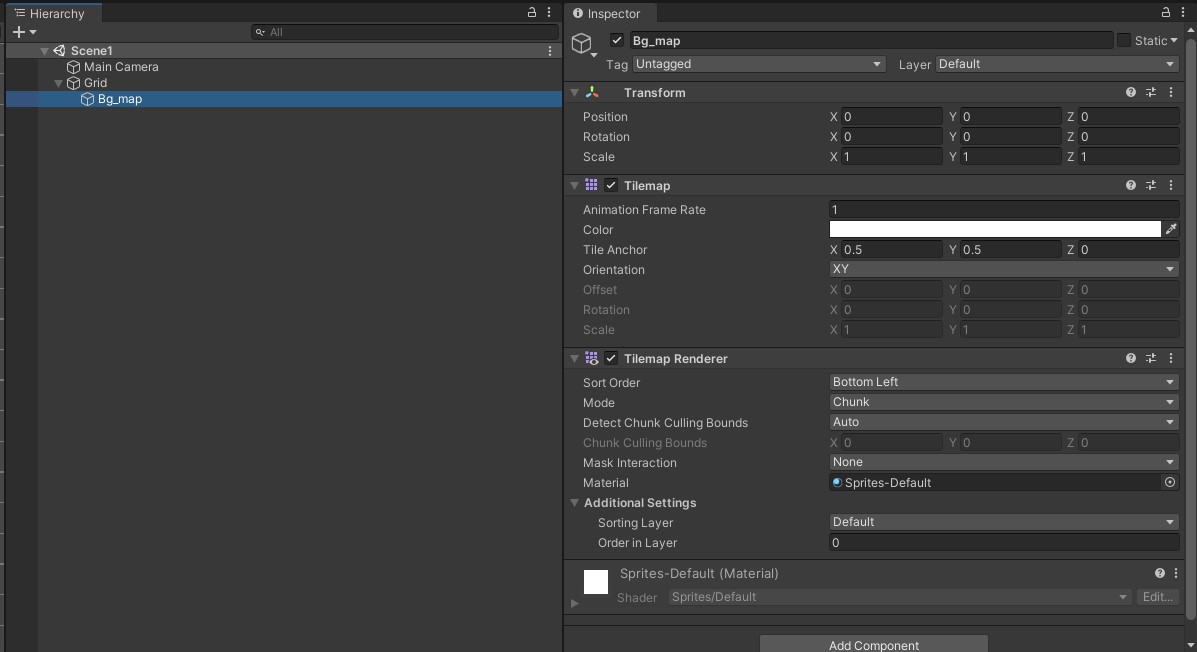Viewport: 1197px width, 652px height.
Task: Toggle the Static checkbox
Action: 1124,40
